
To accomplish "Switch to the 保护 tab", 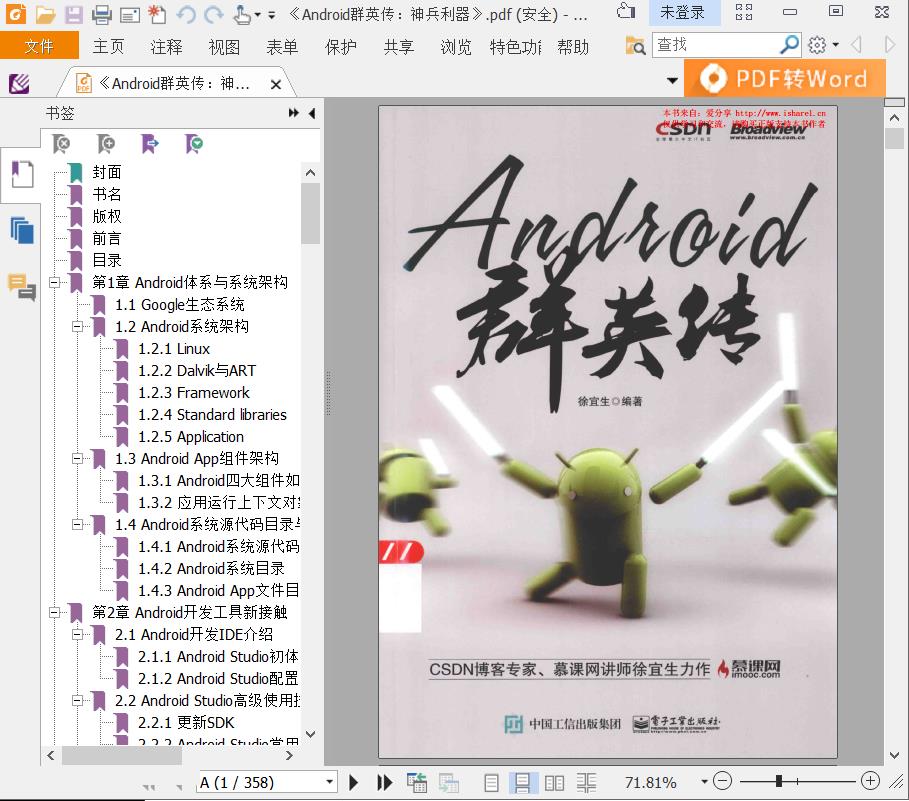I will (x=340, y=46).
